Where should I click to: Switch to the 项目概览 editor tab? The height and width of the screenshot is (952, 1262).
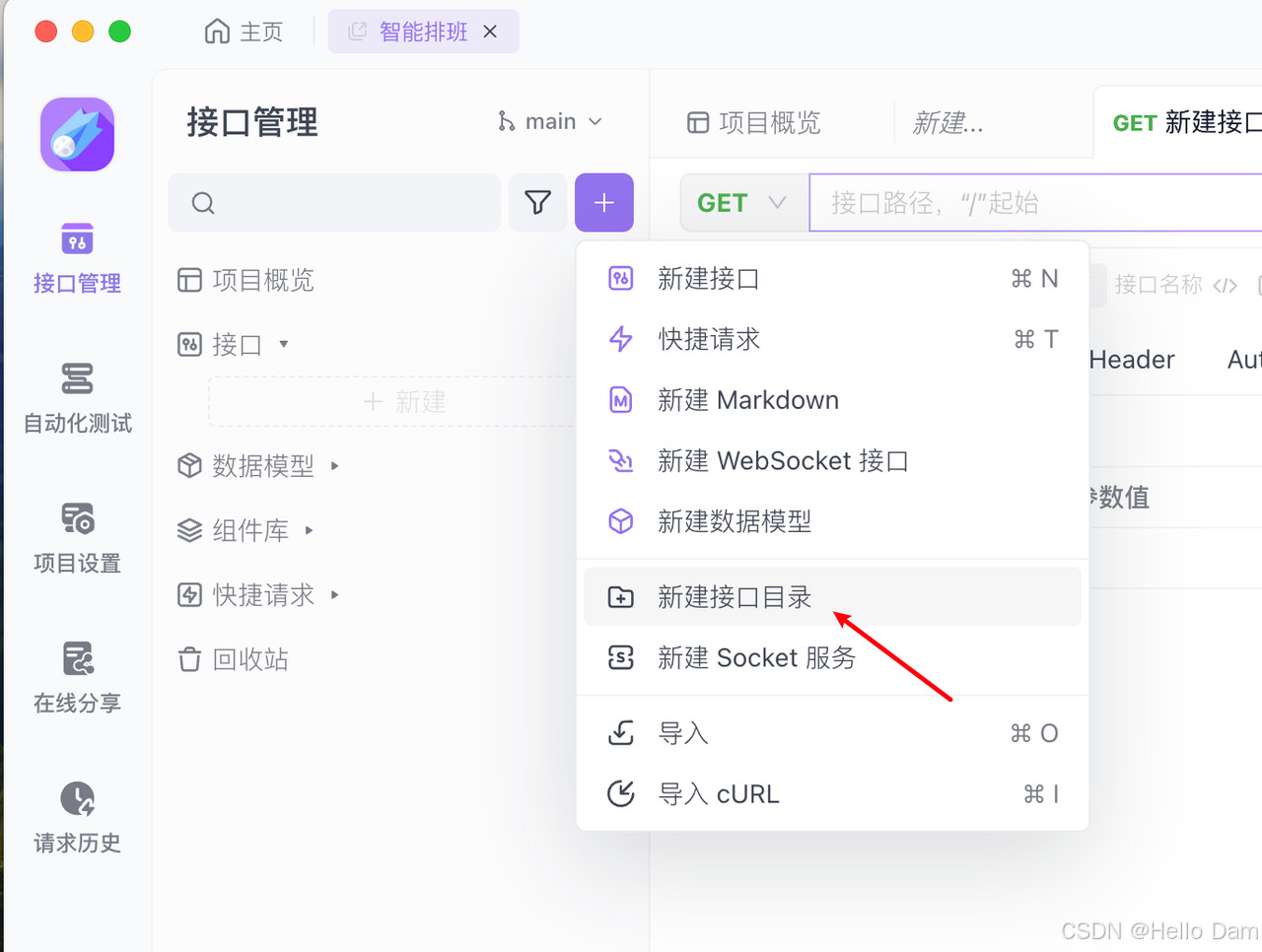(x=754, y=123)
